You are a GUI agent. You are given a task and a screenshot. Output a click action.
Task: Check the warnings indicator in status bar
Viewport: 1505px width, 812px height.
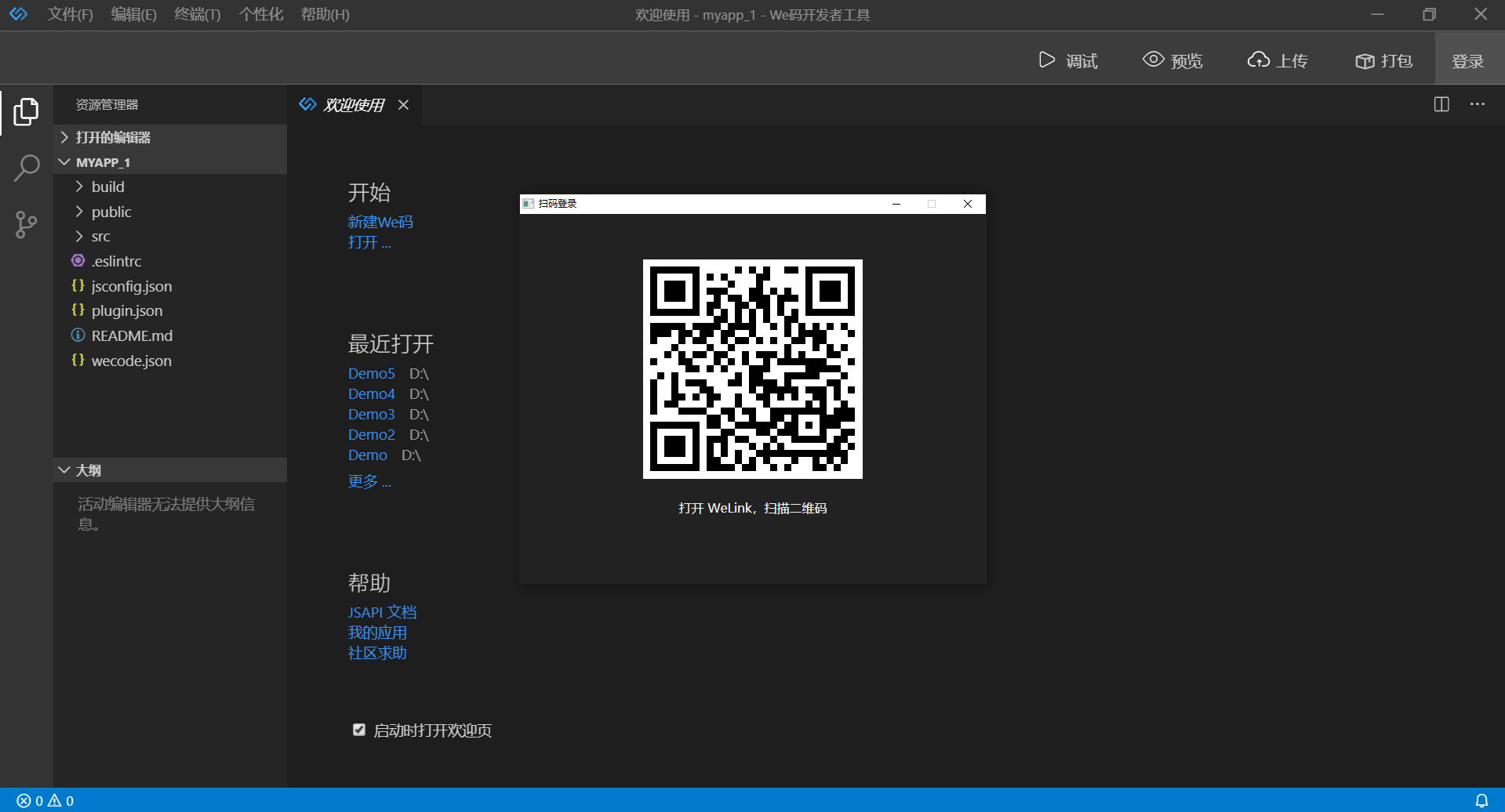click(x=56, y=799)
